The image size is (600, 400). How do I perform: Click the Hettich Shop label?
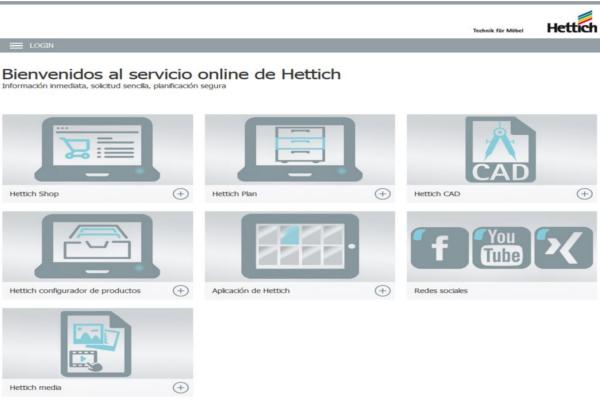(x=34, y=194)
